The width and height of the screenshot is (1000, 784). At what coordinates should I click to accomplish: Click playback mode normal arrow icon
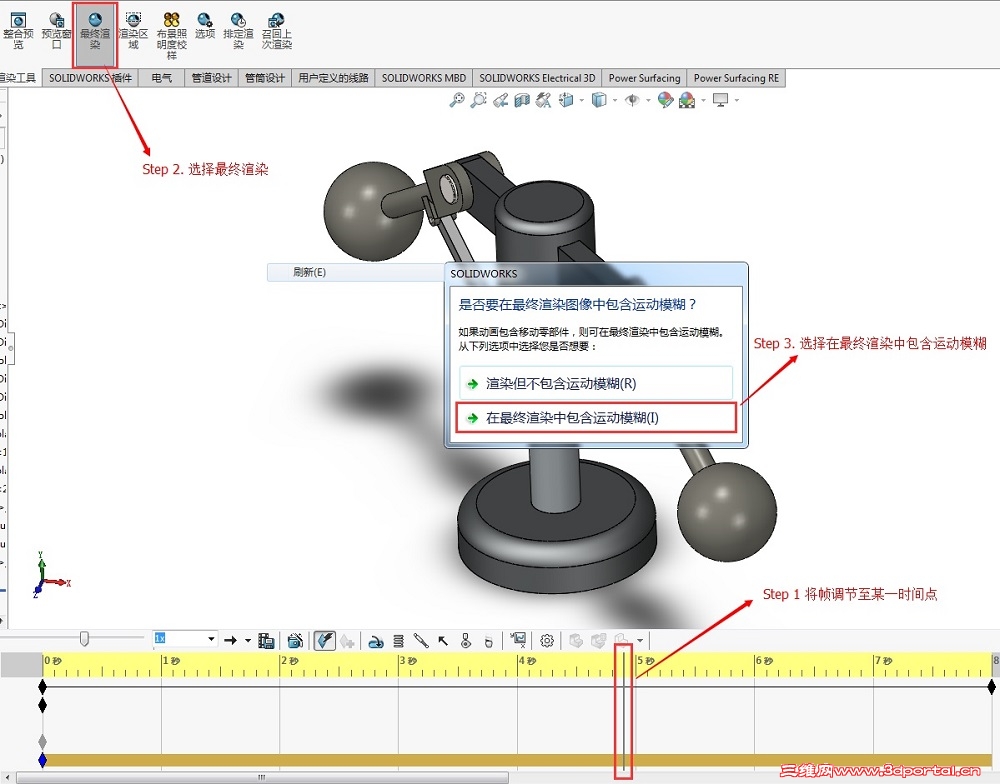231,640
